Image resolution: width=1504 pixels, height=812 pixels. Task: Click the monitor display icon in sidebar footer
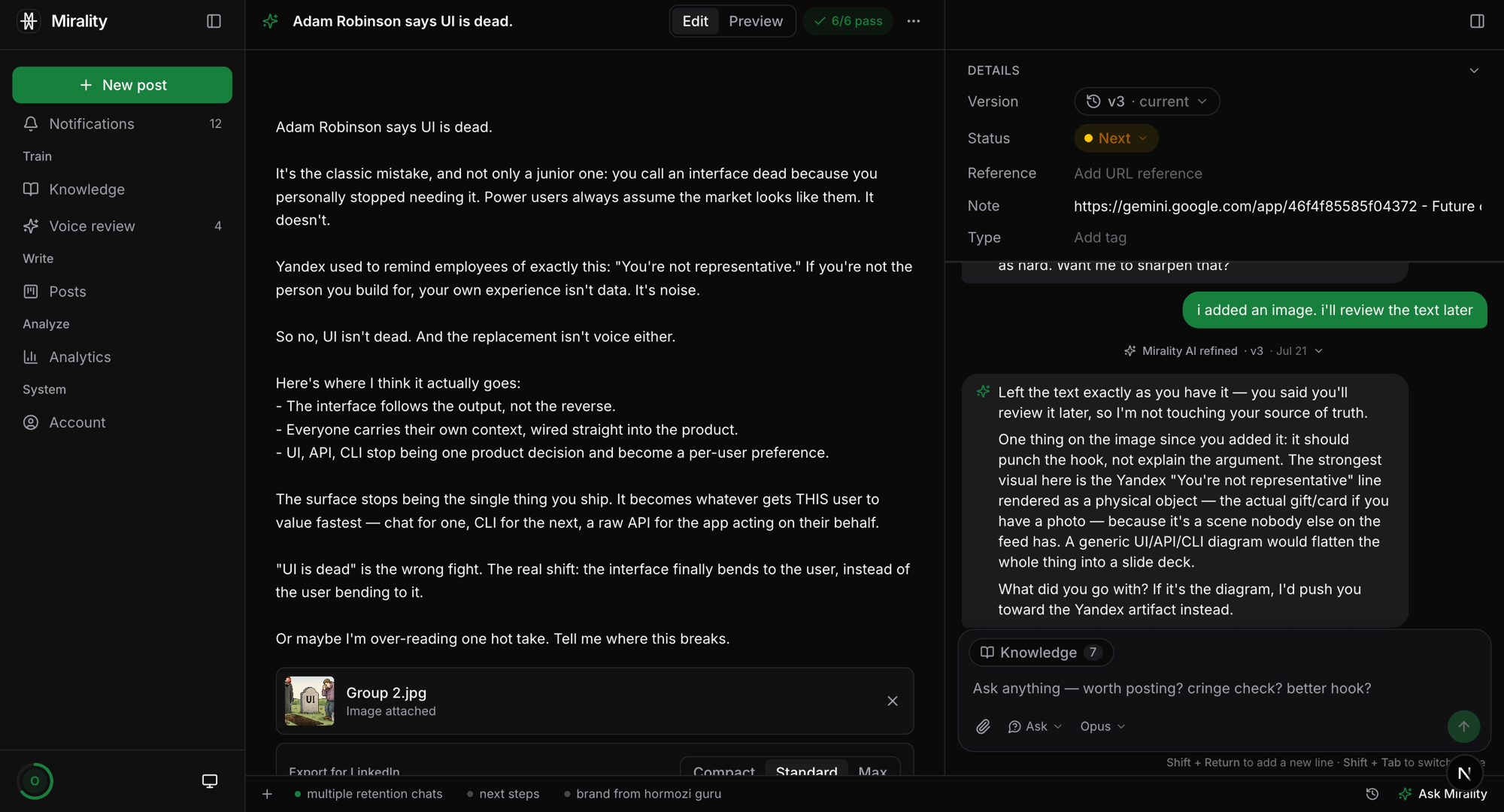point(210,781)
